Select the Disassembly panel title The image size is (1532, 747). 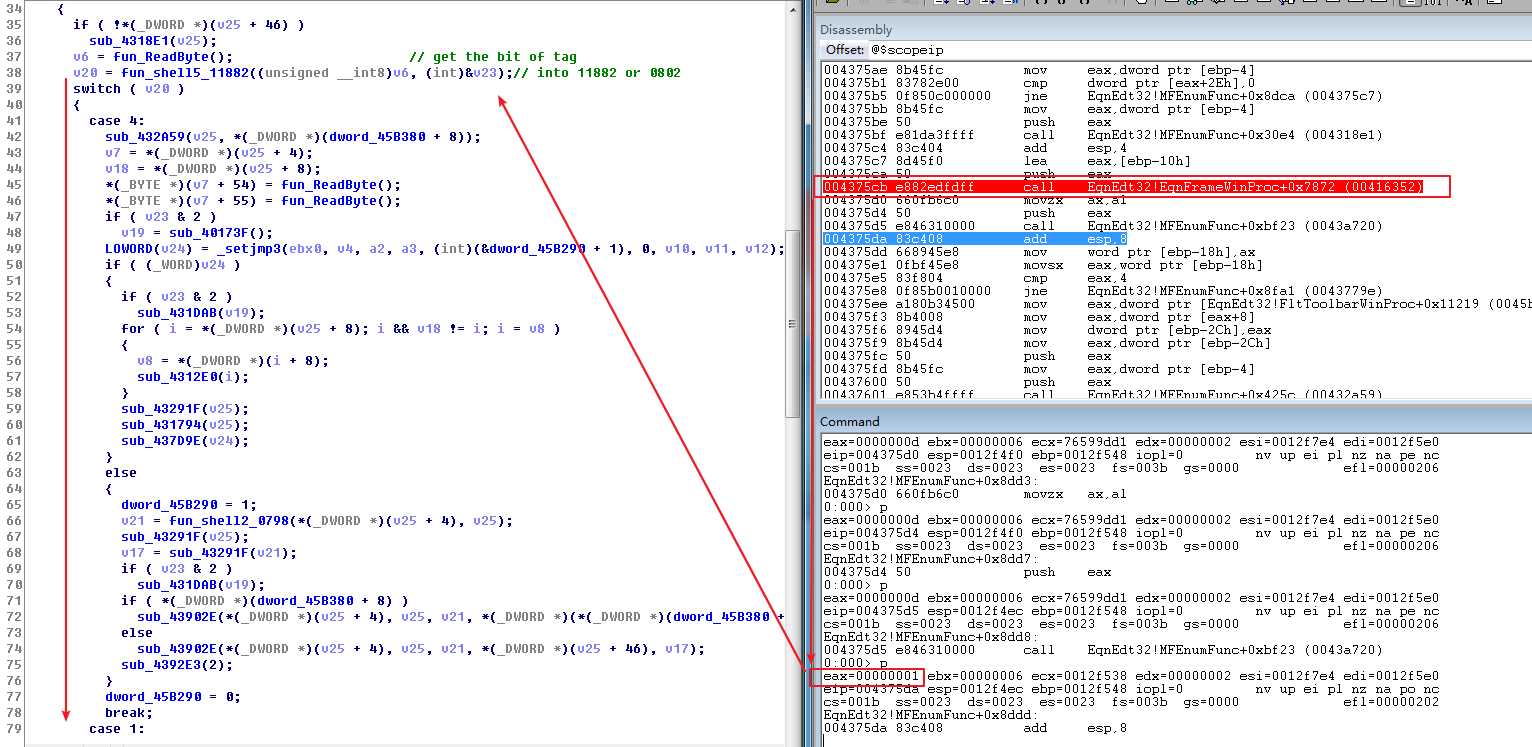coord(856,30)
